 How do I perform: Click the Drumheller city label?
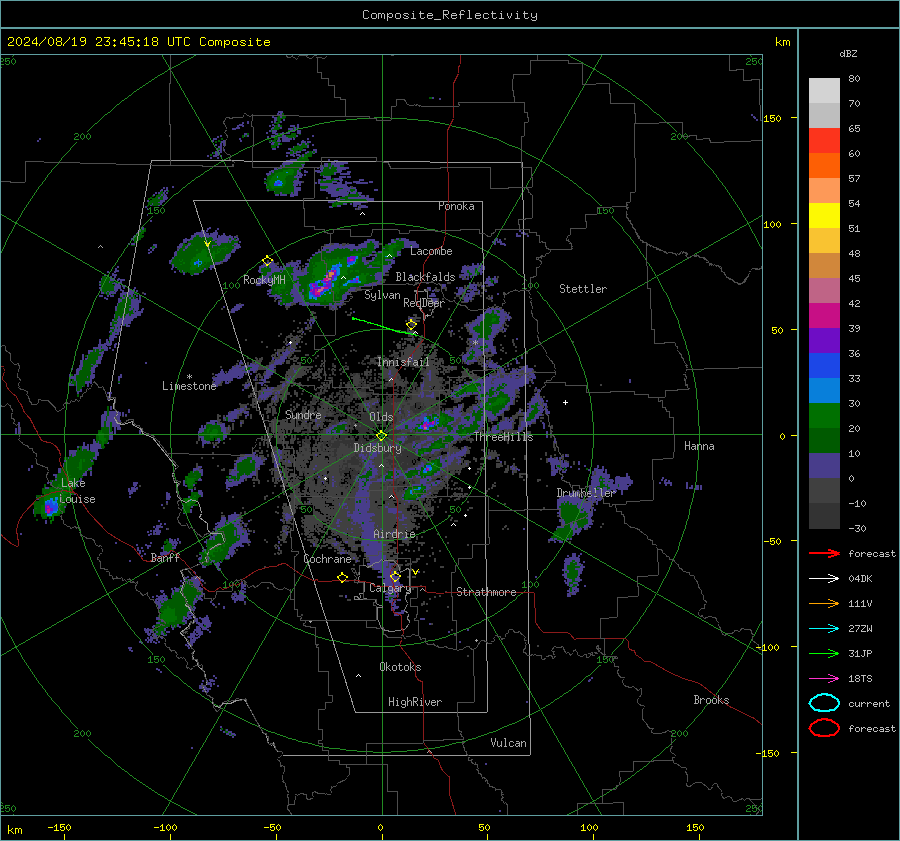pyautogui.click(x=586, y=493)
